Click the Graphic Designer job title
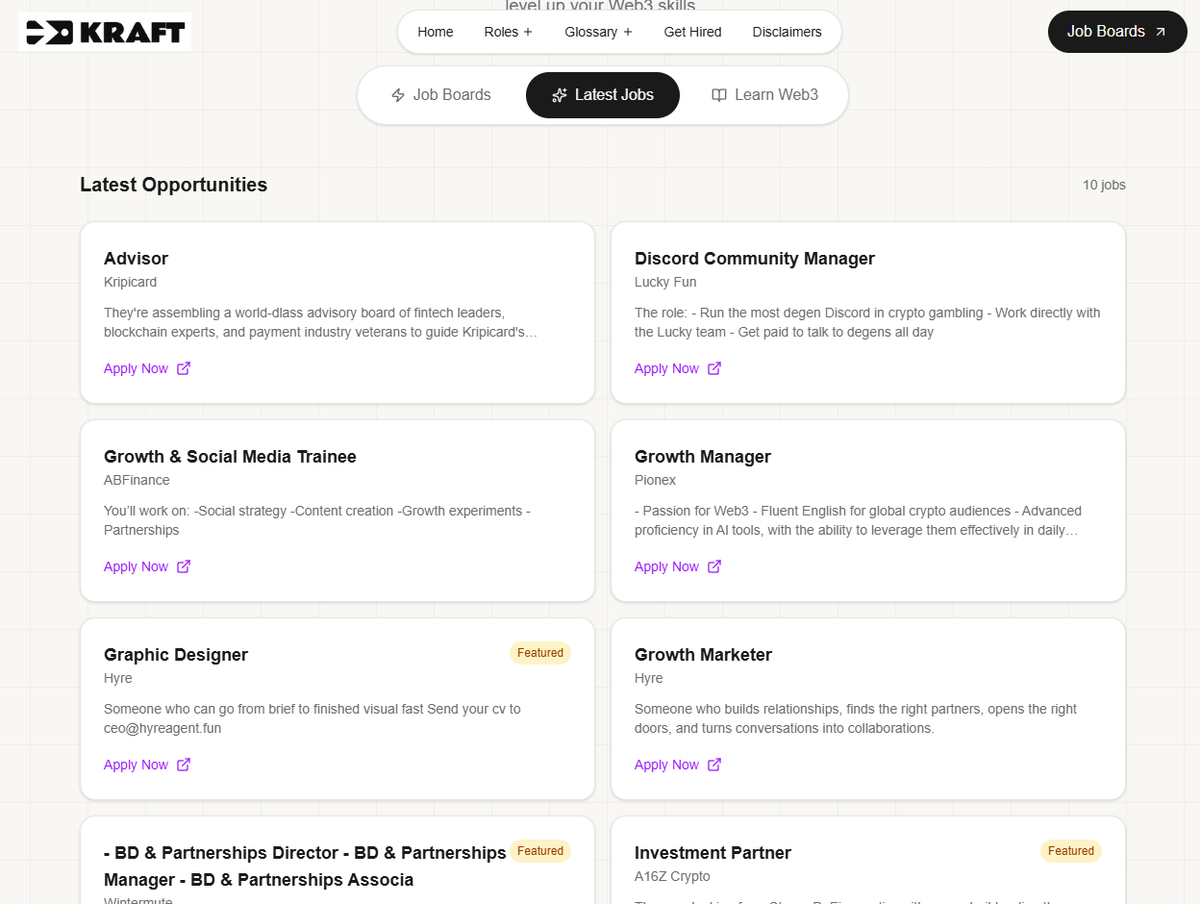1200x904 pixels. [176, 654]
